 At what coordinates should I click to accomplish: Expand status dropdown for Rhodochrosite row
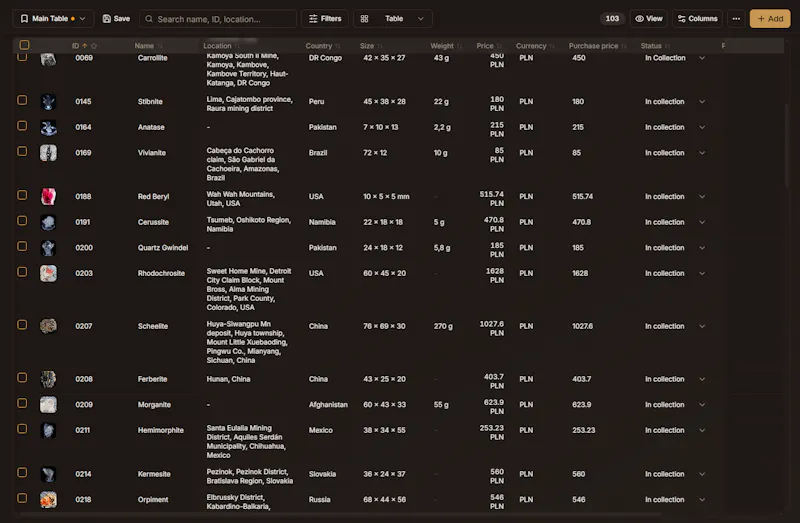pyautogui.click(x=702, y=273)
